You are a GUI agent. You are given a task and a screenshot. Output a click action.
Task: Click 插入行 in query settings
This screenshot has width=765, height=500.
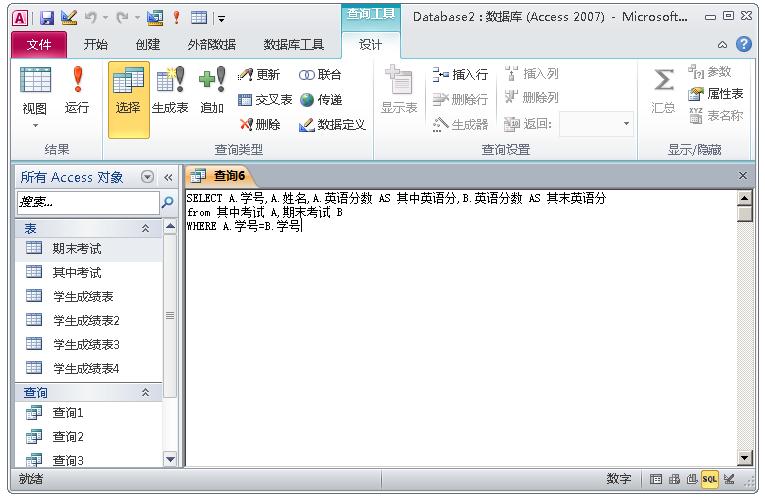(x=460, y=75)
